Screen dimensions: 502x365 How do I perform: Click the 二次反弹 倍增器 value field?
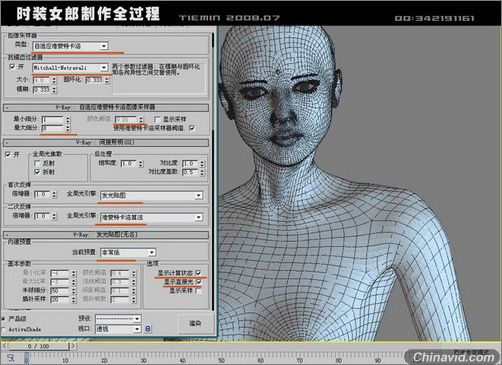tap(42, 216)
